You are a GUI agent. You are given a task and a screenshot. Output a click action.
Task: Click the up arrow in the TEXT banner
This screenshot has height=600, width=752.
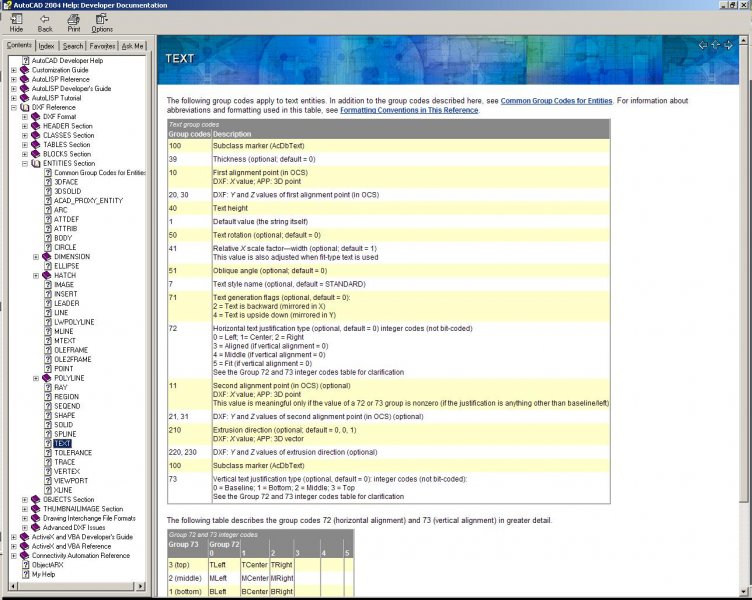tap(716, 45)
